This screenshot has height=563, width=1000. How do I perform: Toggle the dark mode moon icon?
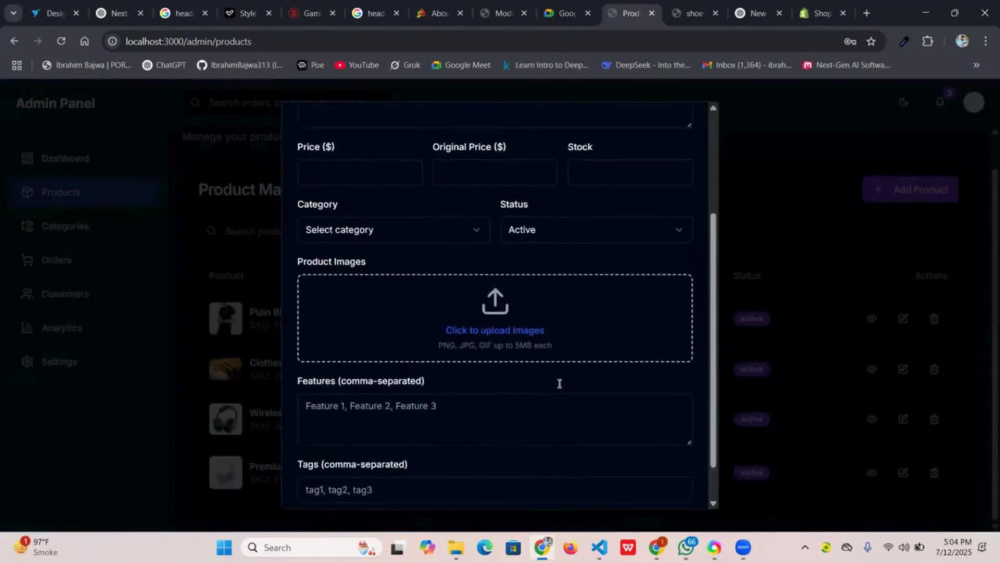tap(903, 102)
